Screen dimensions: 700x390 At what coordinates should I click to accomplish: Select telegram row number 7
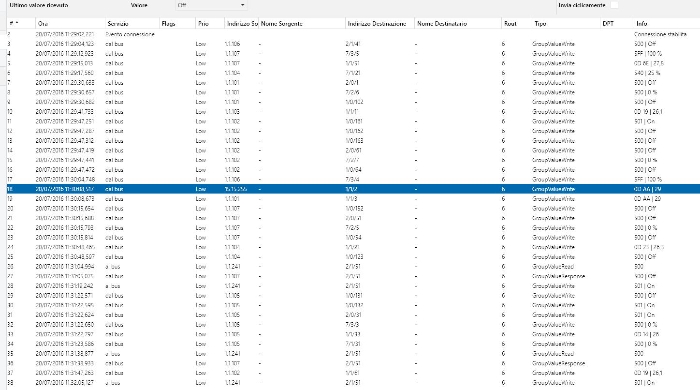(353, 83)
